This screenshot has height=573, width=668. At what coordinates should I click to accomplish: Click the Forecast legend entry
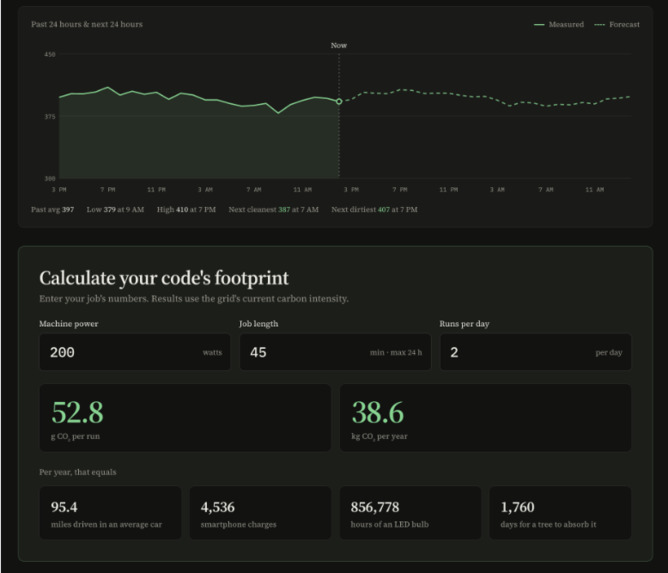617,25
